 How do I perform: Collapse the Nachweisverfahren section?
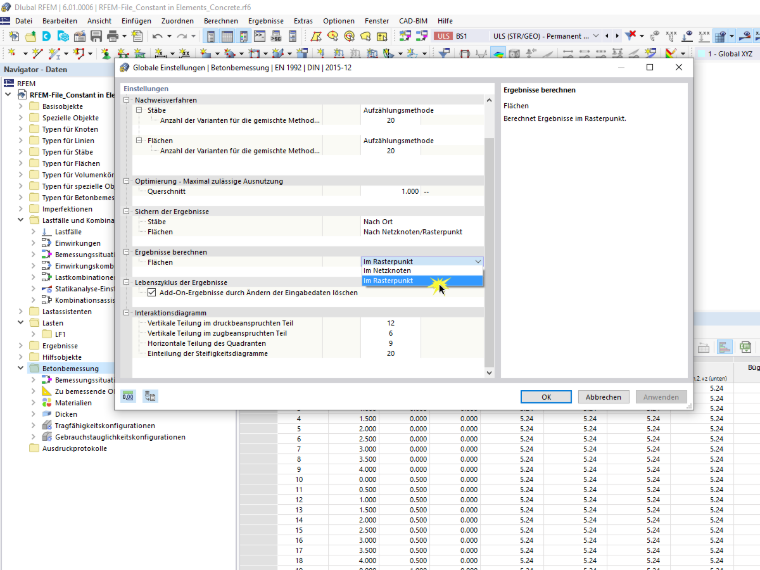tap(127, 100)
